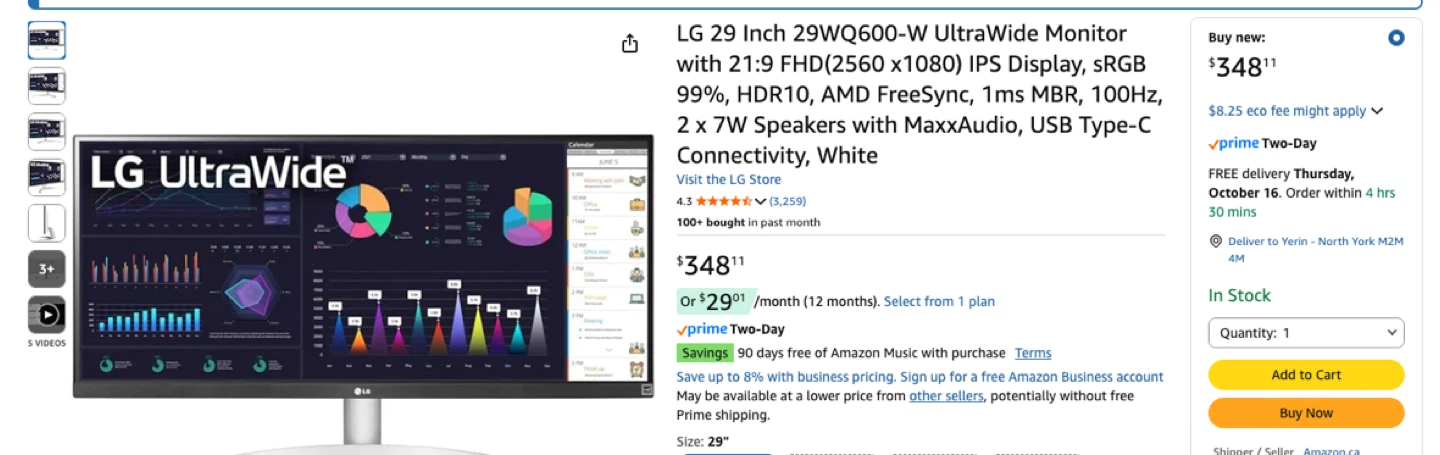The height and width of the screenshot is (455, 1440).
Task: Click the other sellers link
Action: click(946, 396)
